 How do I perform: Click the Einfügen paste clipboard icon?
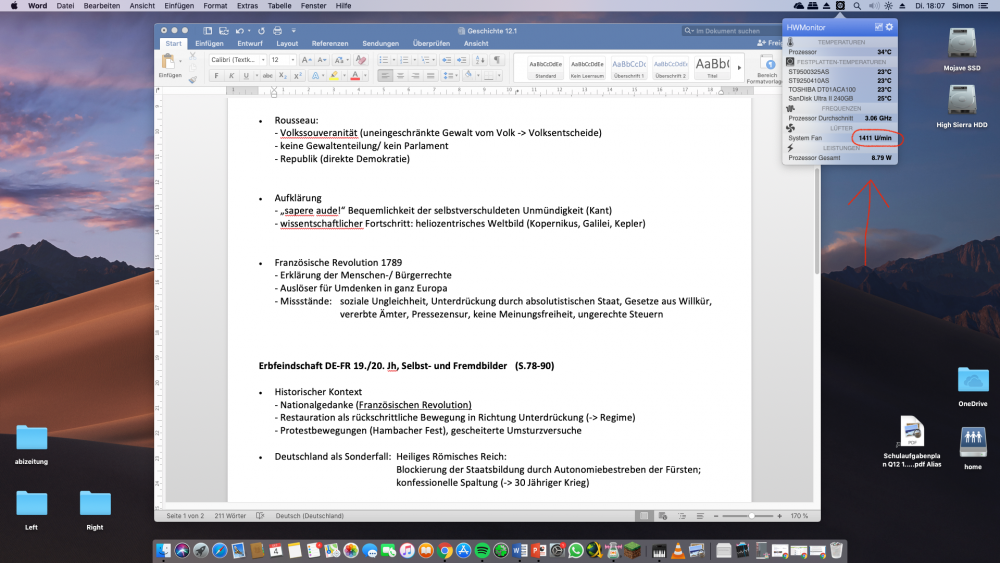click(168, 62)
